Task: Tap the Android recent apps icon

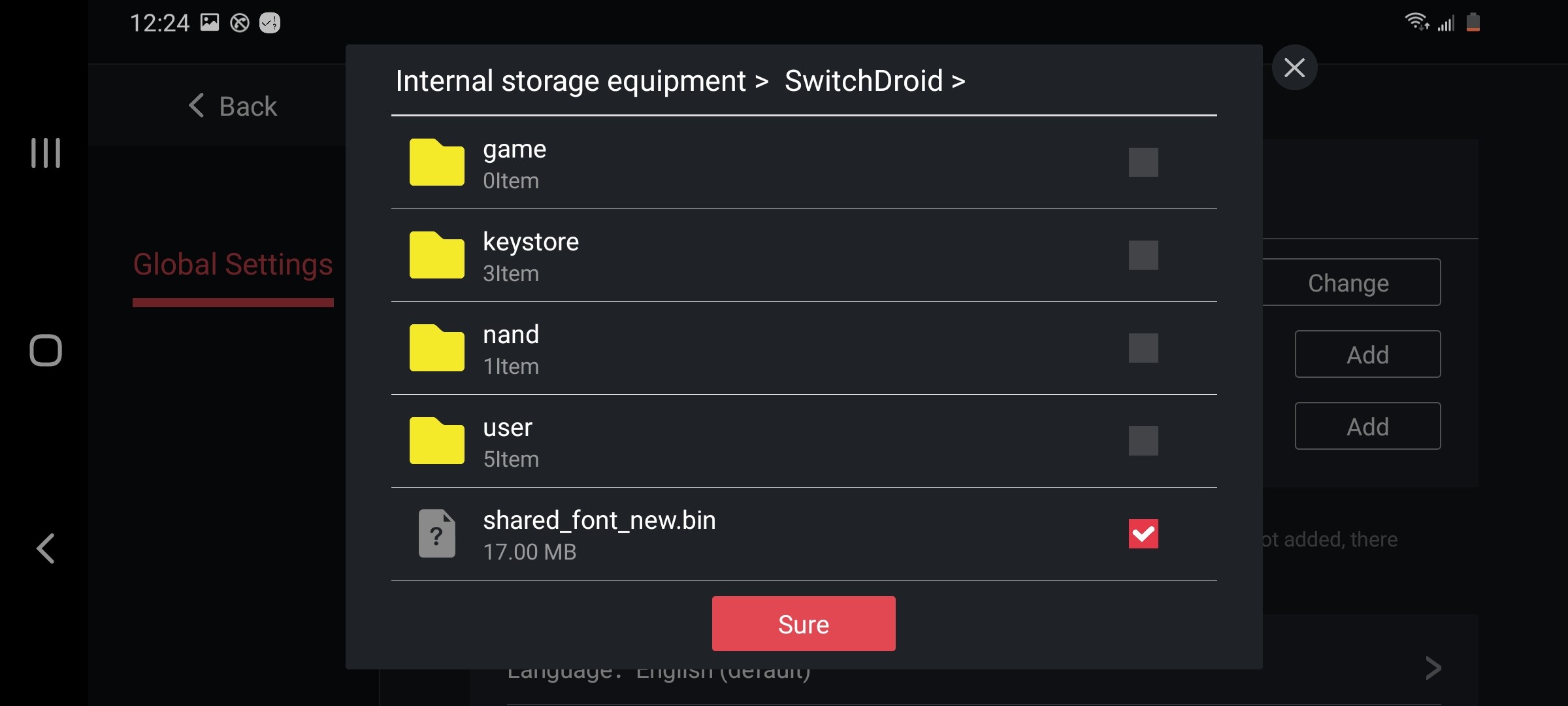Action: [46, 153]
